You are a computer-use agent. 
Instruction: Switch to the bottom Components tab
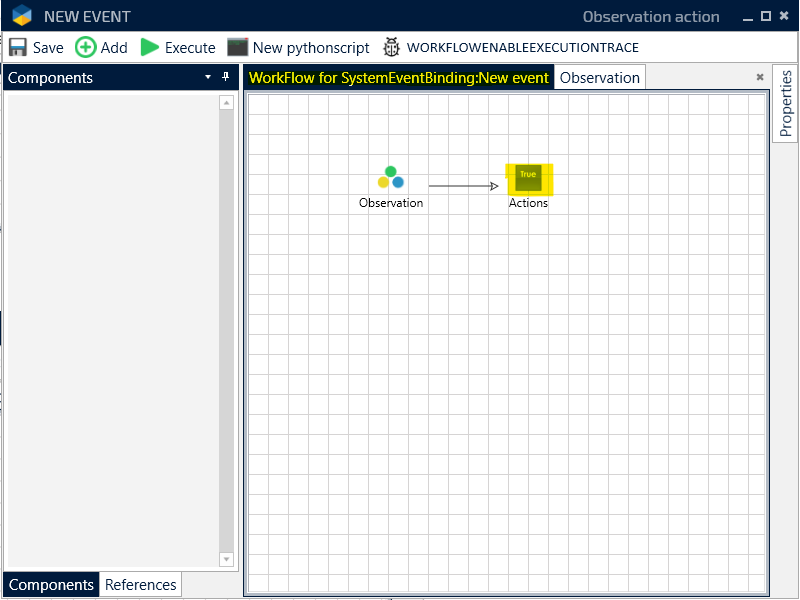[x=51, y=585]
